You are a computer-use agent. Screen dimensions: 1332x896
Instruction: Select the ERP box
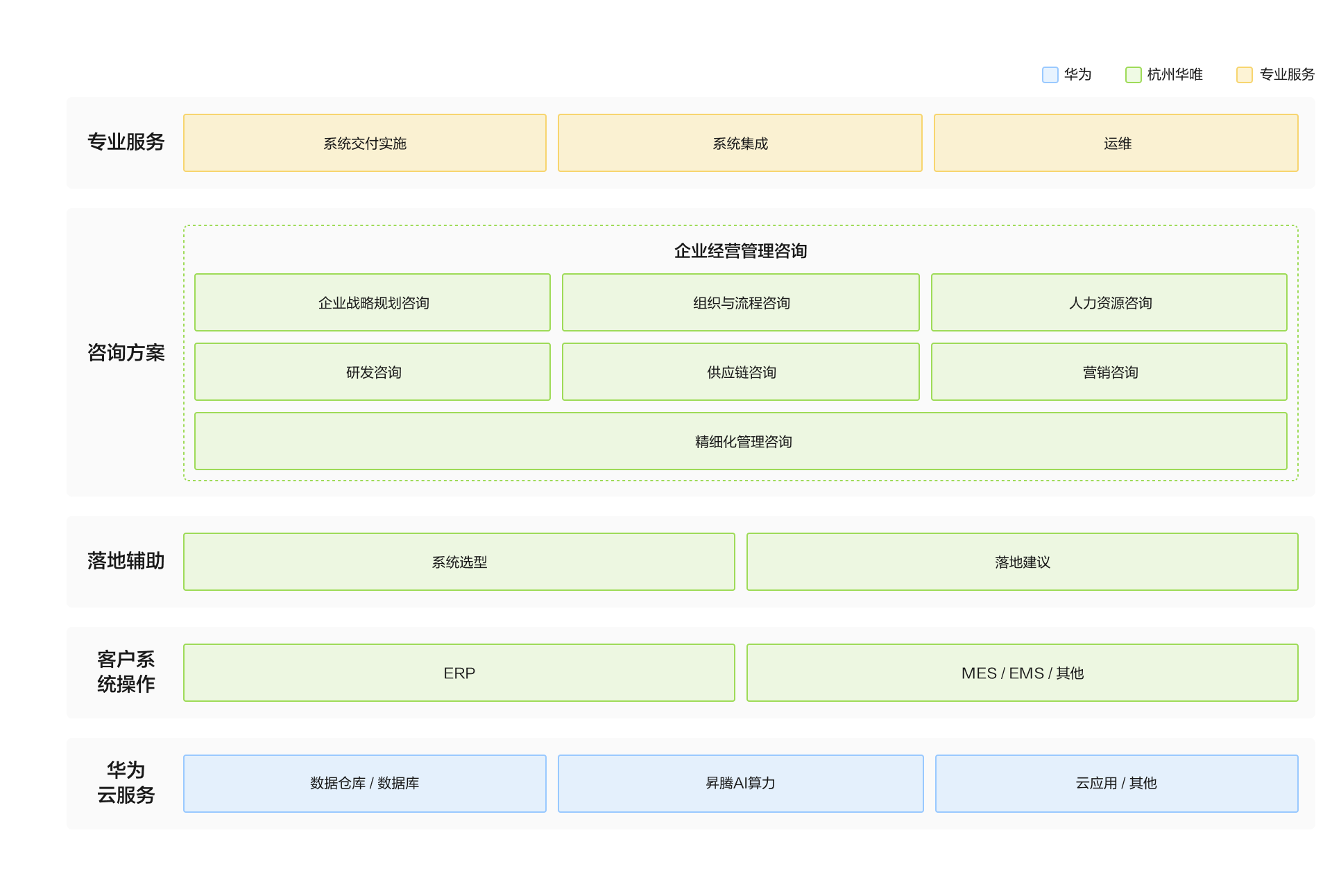click(459, 673)
